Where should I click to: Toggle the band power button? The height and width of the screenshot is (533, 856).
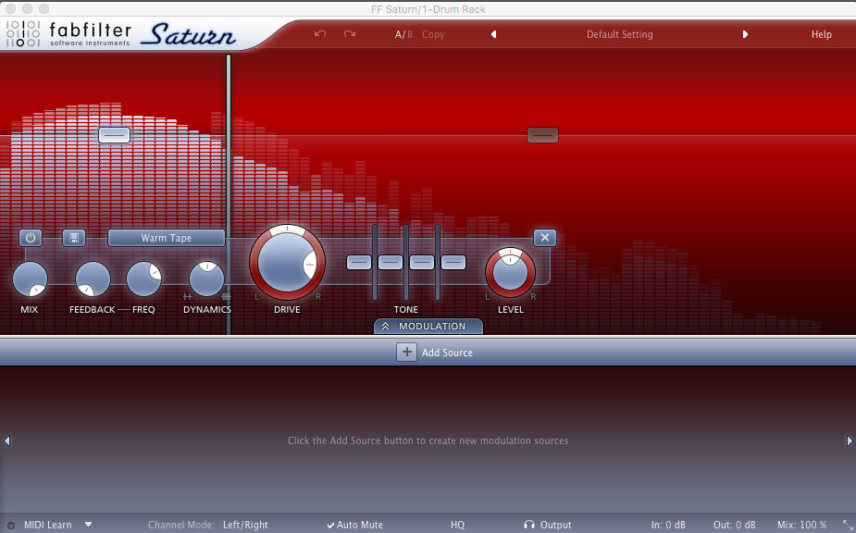31,238
